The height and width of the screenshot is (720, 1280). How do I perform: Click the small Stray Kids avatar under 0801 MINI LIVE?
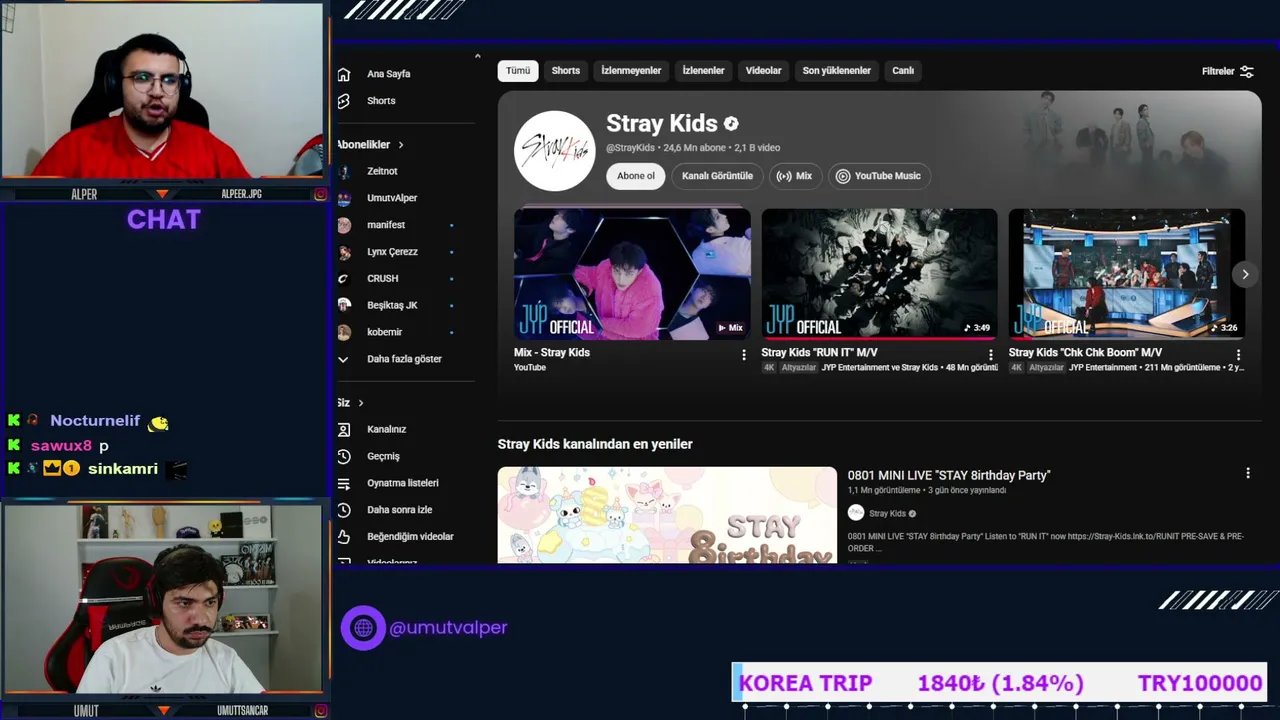pos(856,513)
